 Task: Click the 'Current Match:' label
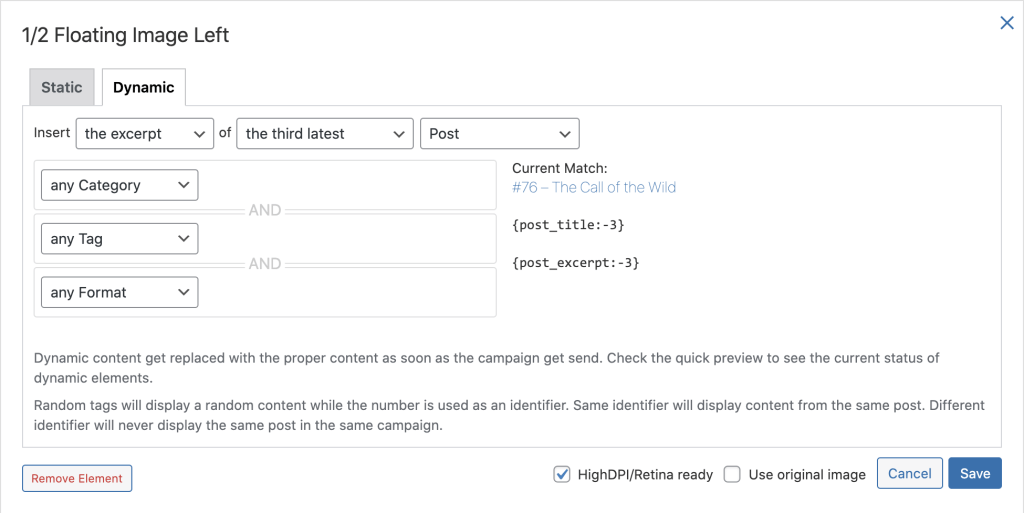tap(559, 168)
